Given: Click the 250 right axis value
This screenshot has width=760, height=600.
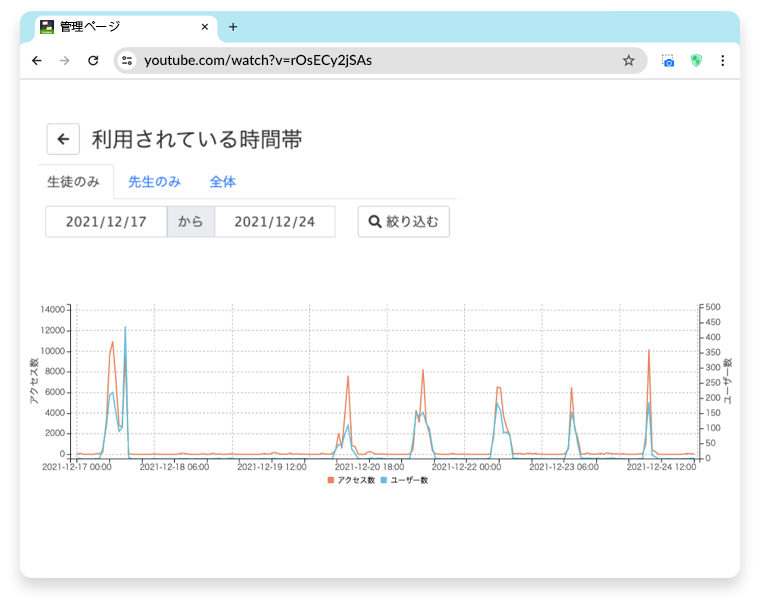Looking at the screenshot, I should 713,383.
